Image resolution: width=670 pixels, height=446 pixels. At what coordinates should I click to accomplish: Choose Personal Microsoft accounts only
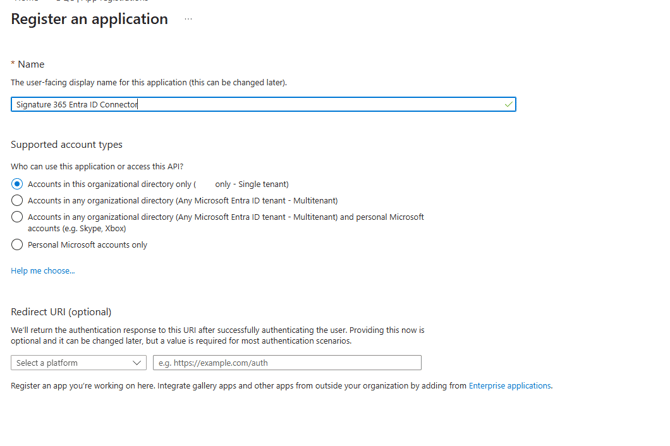point(17,245)
